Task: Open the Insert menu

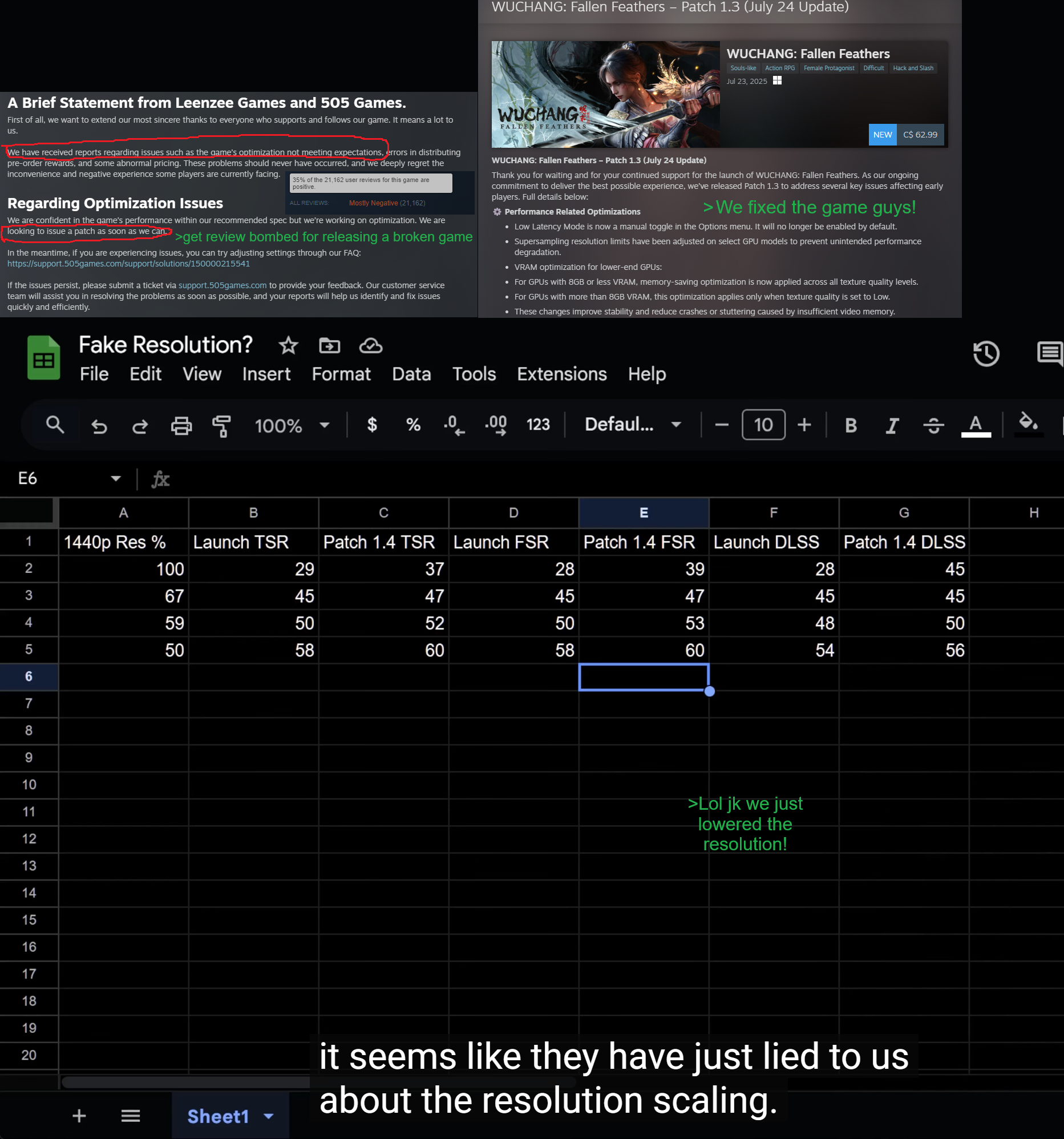Action: click(266, 374)
